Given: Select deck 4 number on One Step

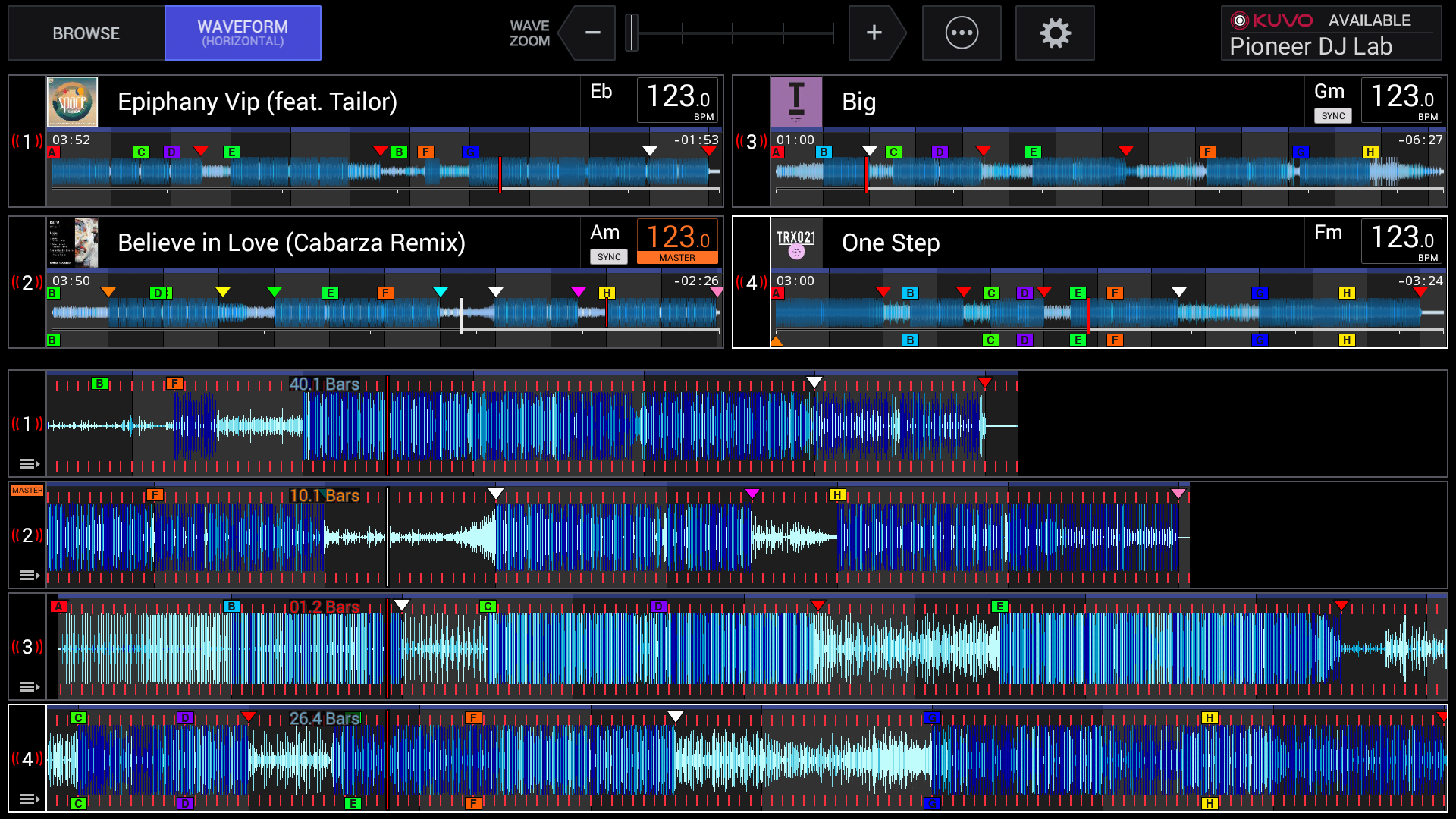Looking at the screenshot, I should pyautogui.click(x=752, y=283).
